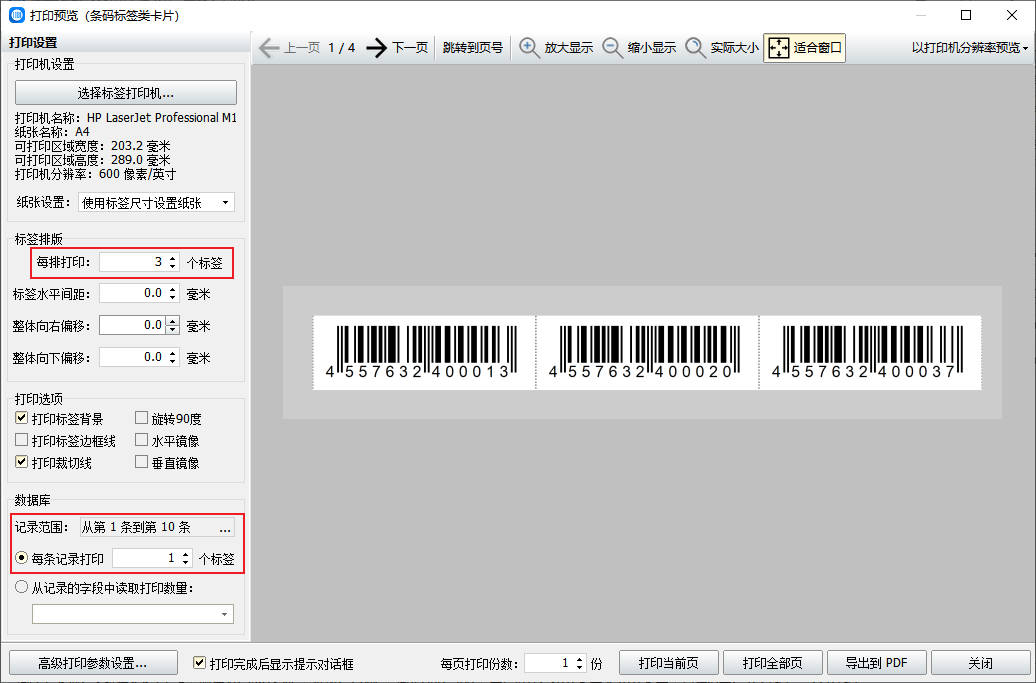The width and height of the screenshot is (1036, 683).
Task: Open record range with ellipsis button
Action: [x=225, y=527]
